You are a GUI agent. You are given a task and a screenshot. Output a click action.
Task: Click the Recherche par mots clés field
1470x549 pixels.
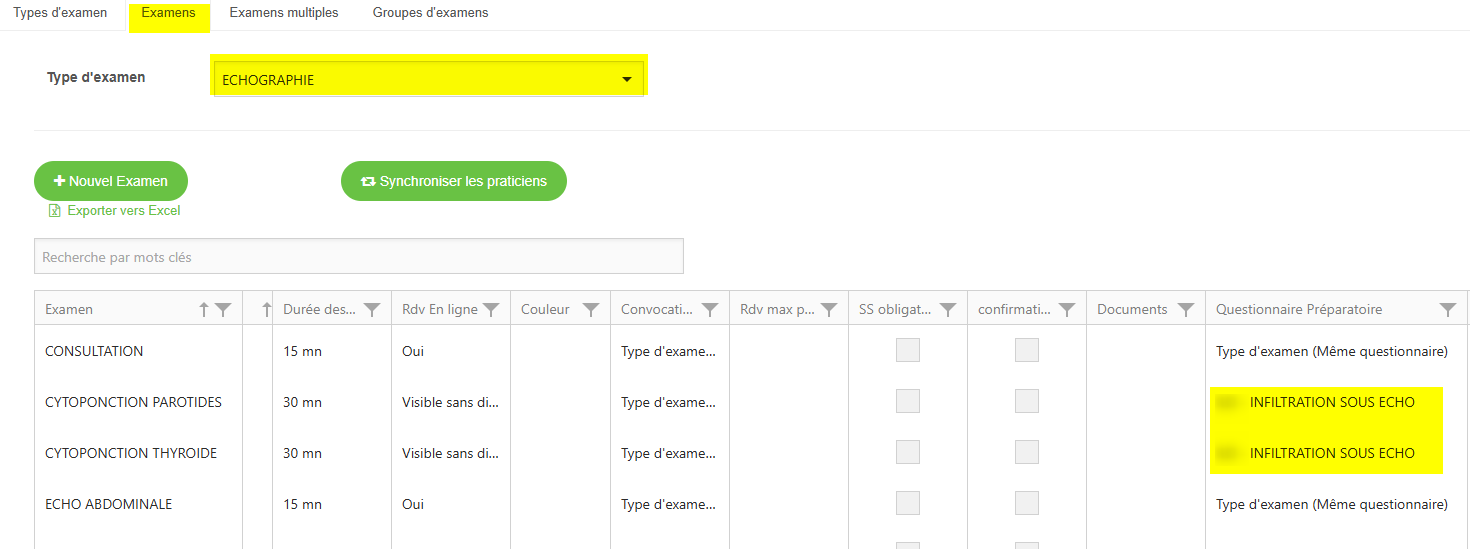coord(358,257)
